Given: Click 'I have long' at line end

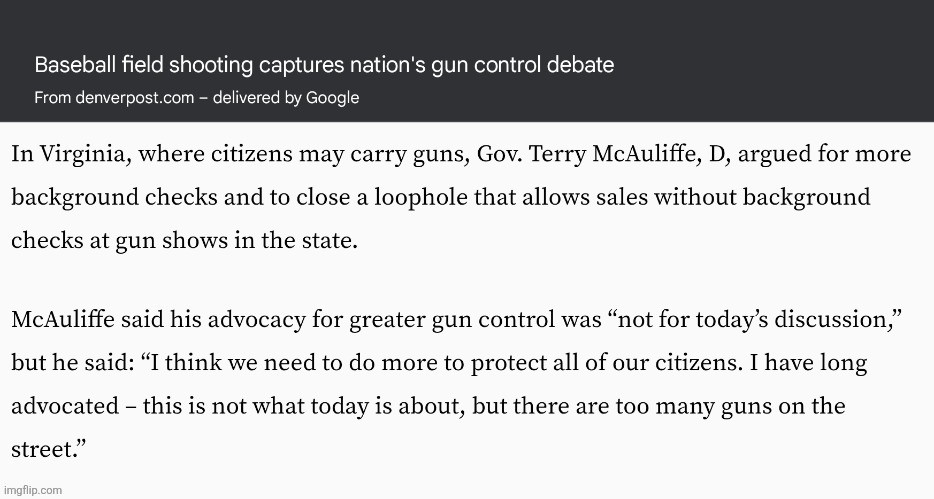Looking at the screenshot, I should click(x=808, y=363).
